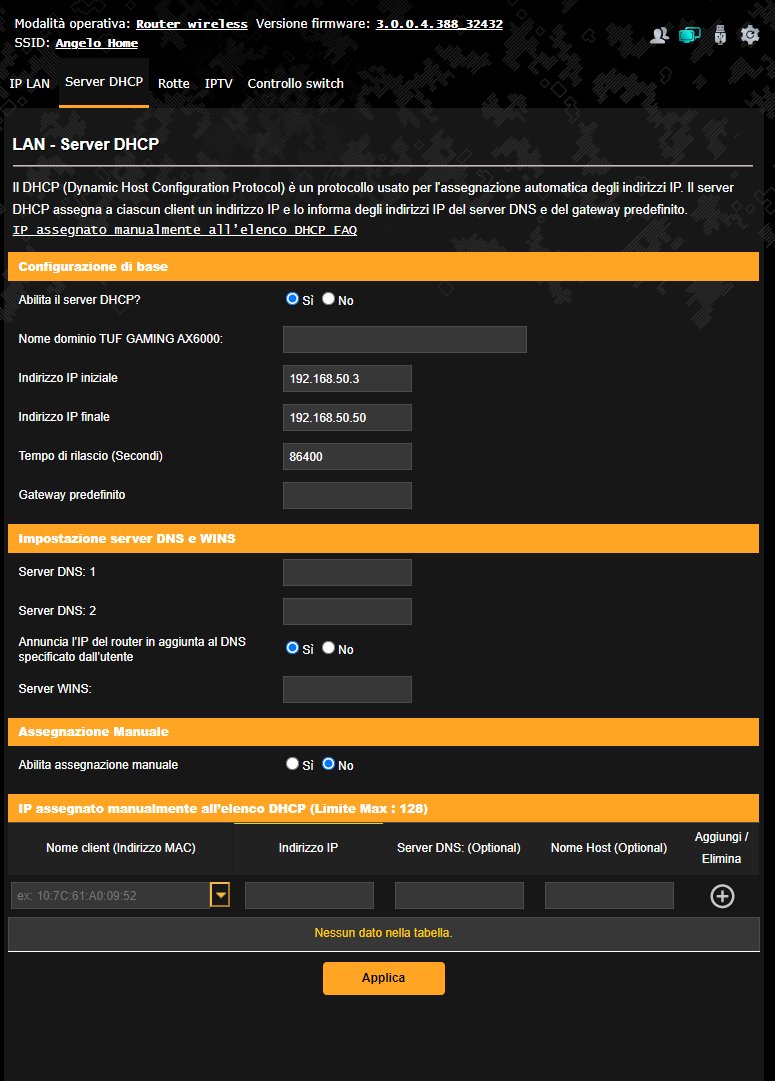Open the guest network users icon

[x=659, y=34]
